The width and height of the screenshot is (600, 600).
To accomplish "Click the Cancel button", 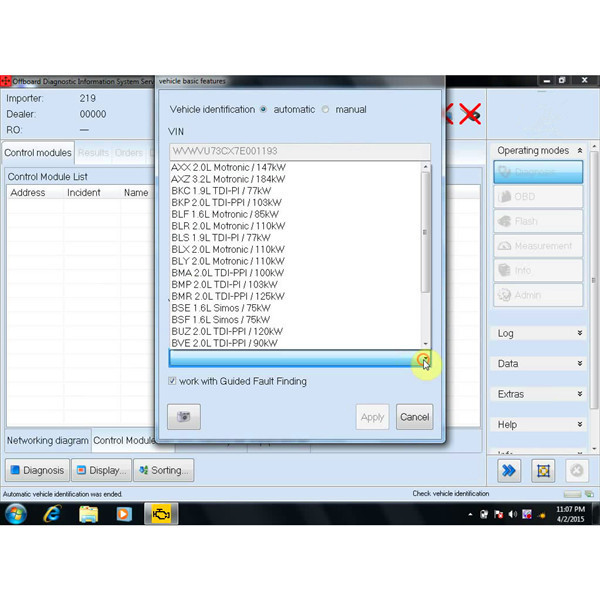I will pos(414,417).
